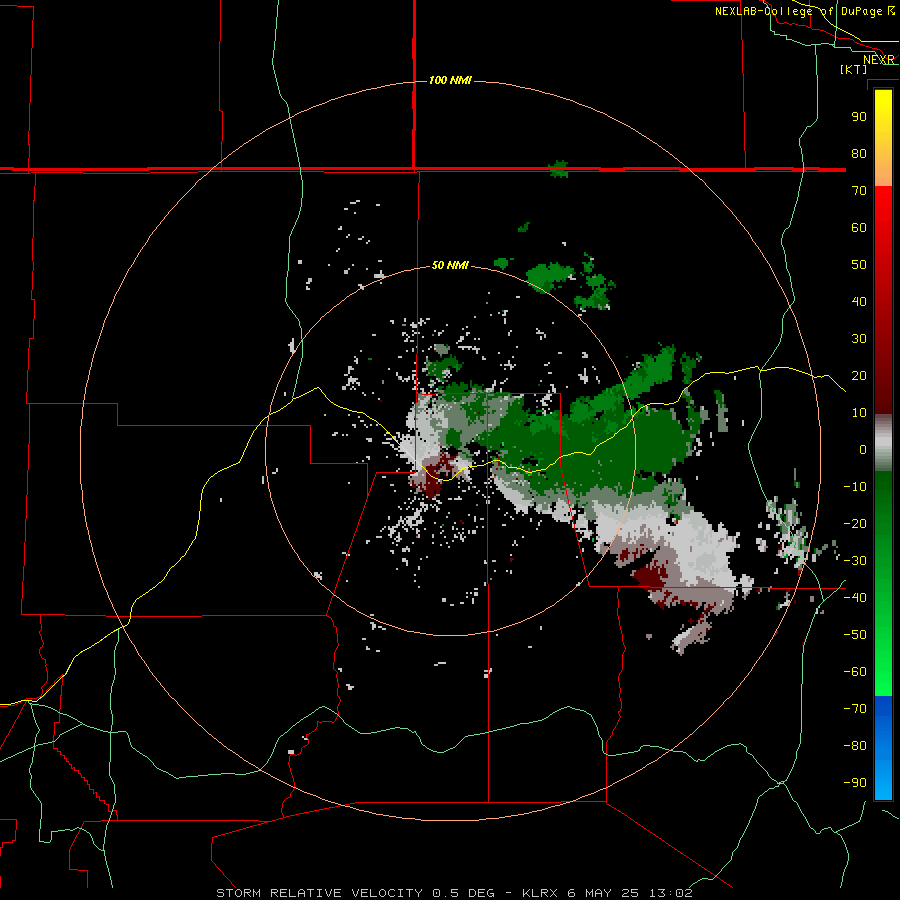
Task: Click the 30 value on the velocity scale
Action: point(859,339)
